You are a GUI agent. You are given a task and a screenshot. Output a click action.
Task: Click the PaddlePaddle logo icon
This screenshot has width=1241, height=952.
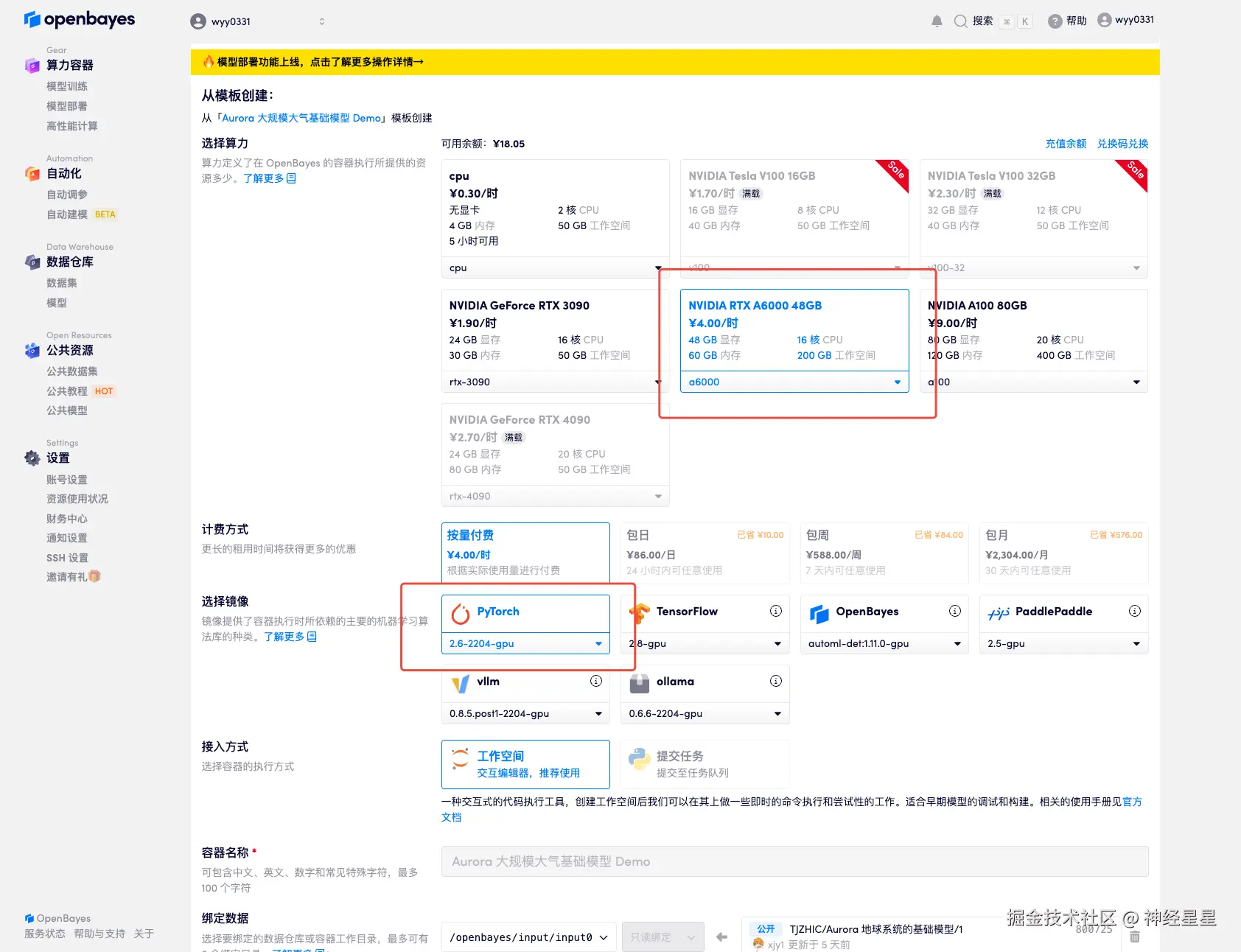pos(999,613)
